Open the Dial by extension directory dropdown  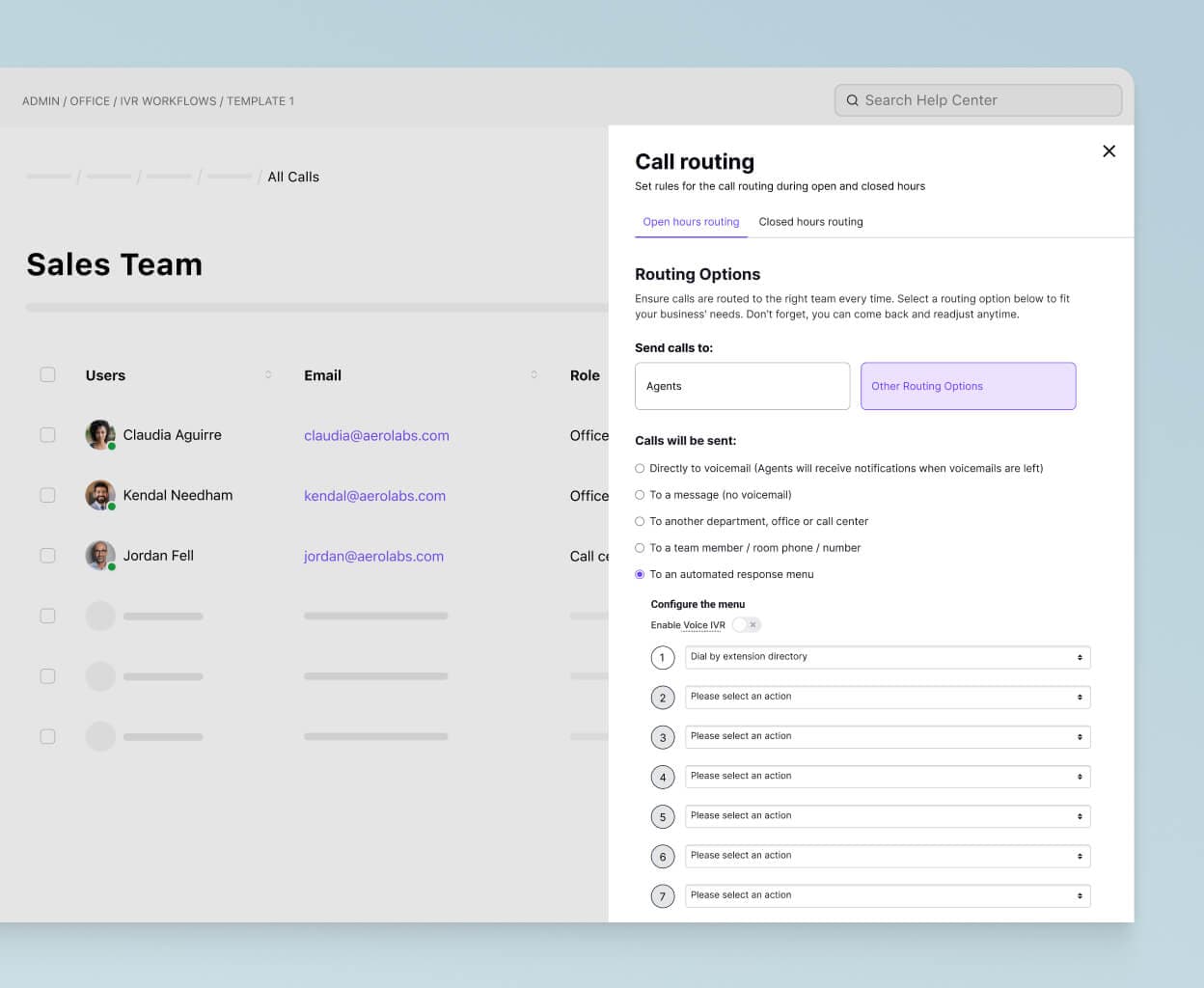(887, 657)
